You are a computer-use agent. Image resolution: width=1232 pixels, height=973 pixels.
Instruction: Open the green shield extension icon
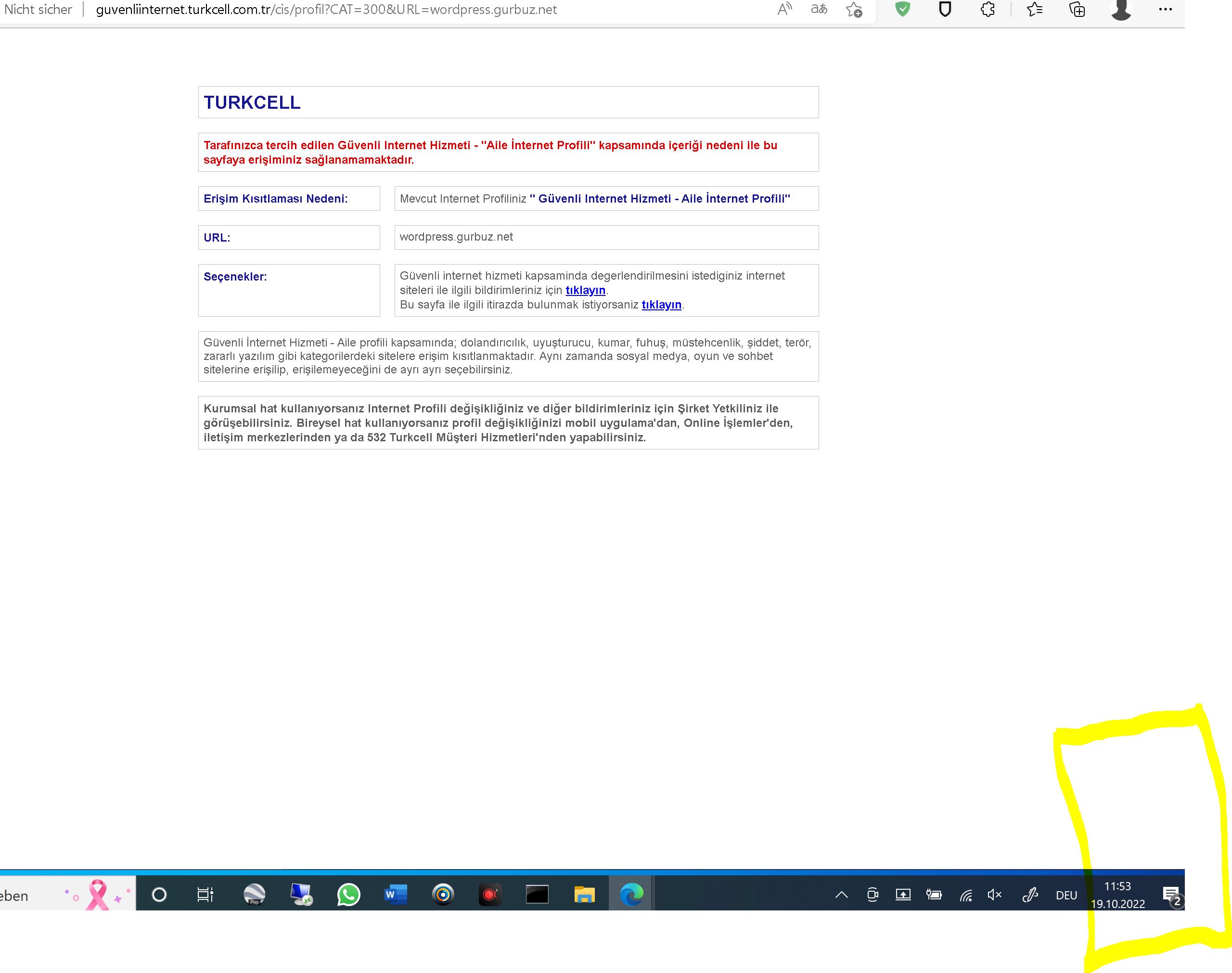[x=903, y=9]
